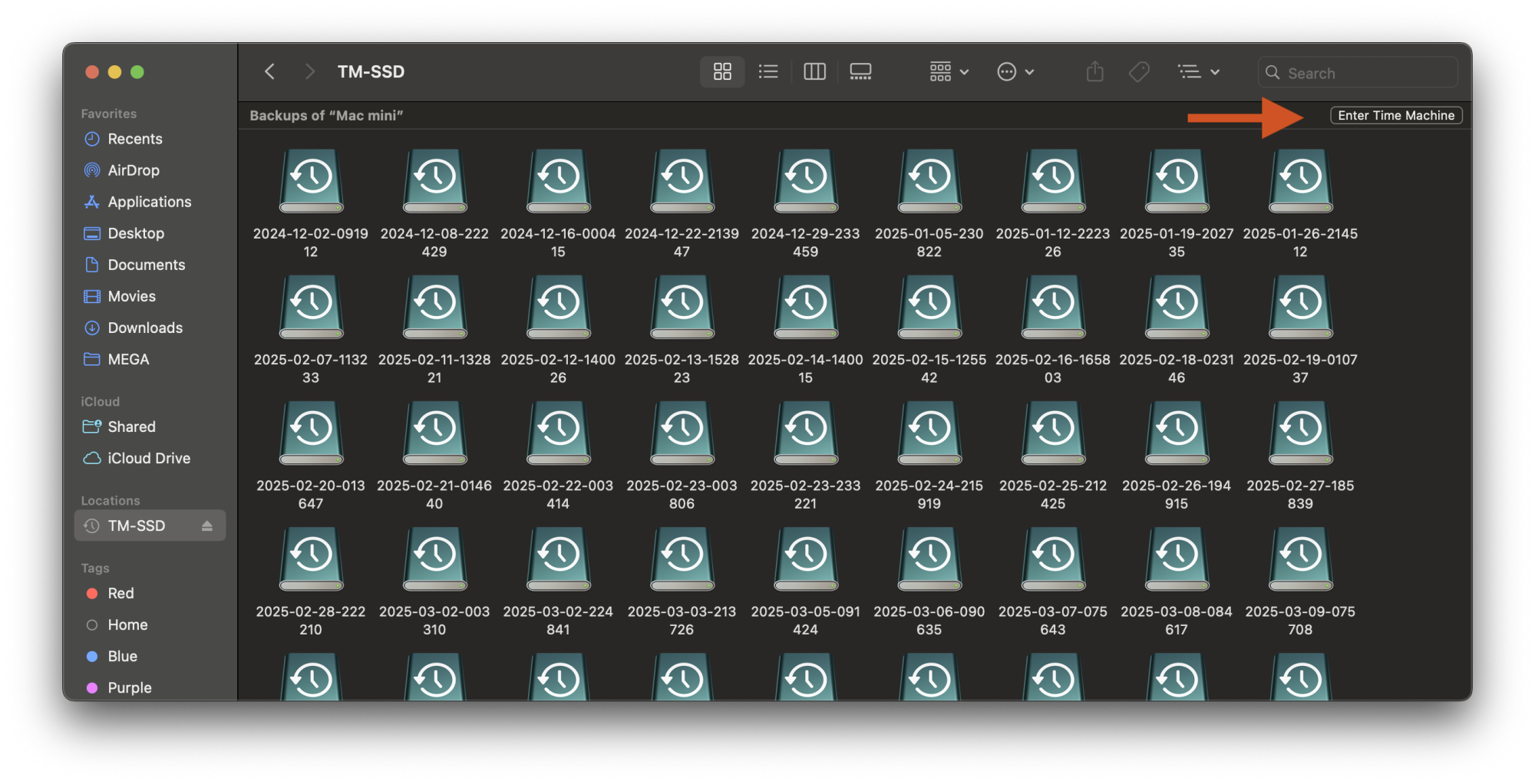Click the Enter Time Machine button

pos(1396,115)
